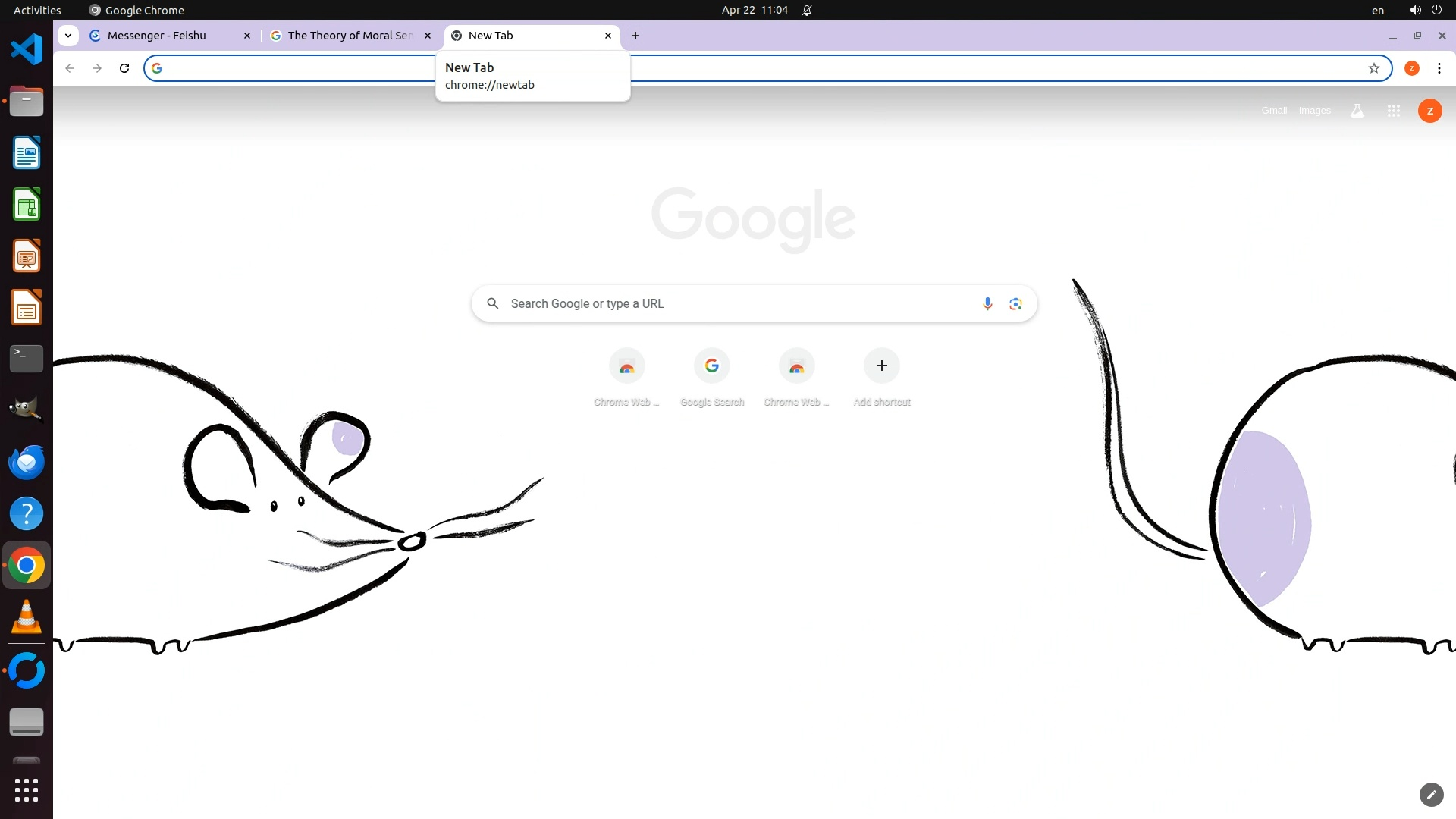The width and height of the screenshot is (1456, 819).
Task: Open the Google Search shortcut tile
Action: [x=712, y=366]
